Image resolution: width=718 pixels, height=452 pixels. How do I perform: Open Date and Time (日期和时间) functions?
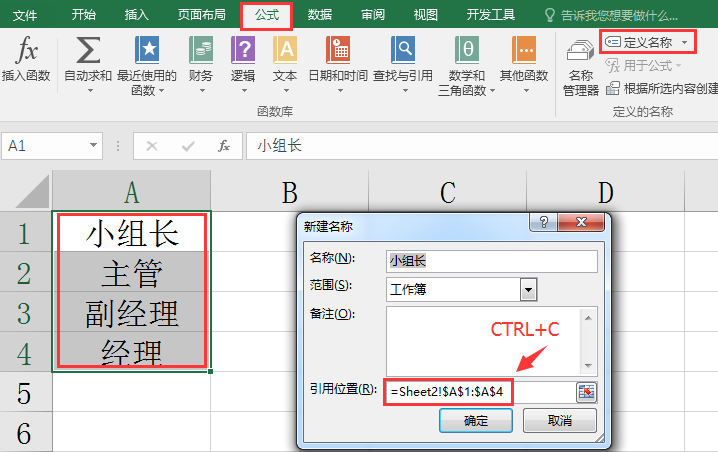(338, 64)
